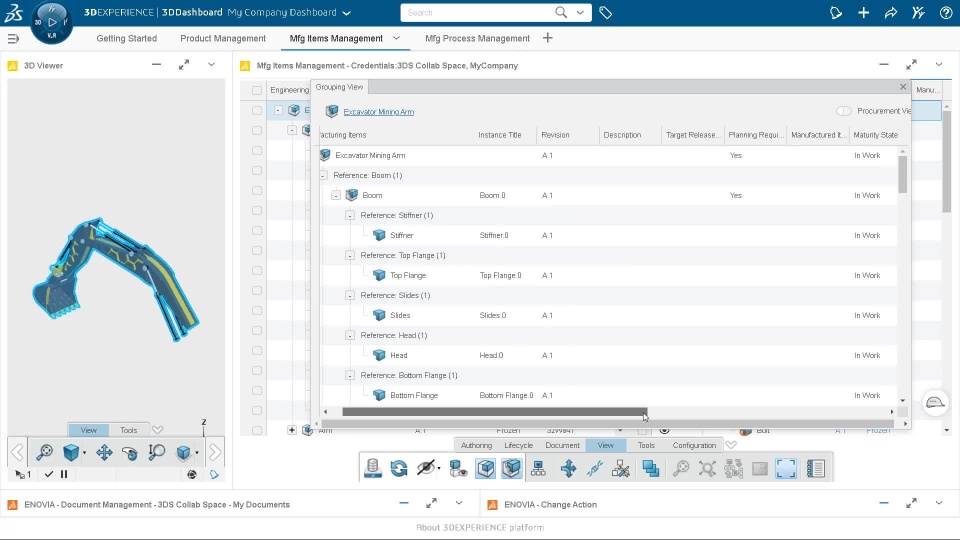The height and width of the screenshot is (540, 960).
Task: Check the first row checkbox under the header
Action: click(257, 110)
